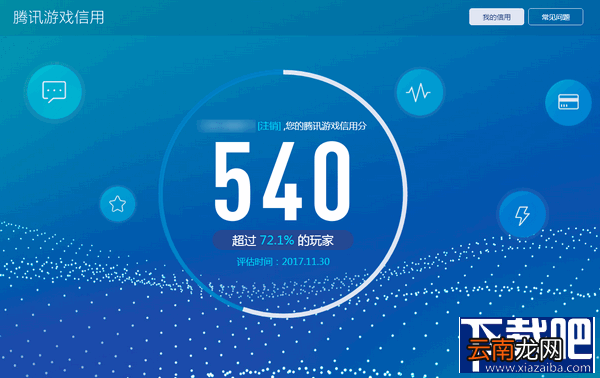600x378 pixels.
Task: Open the chat bubble message icon
Action: click(x=54, y=92)
